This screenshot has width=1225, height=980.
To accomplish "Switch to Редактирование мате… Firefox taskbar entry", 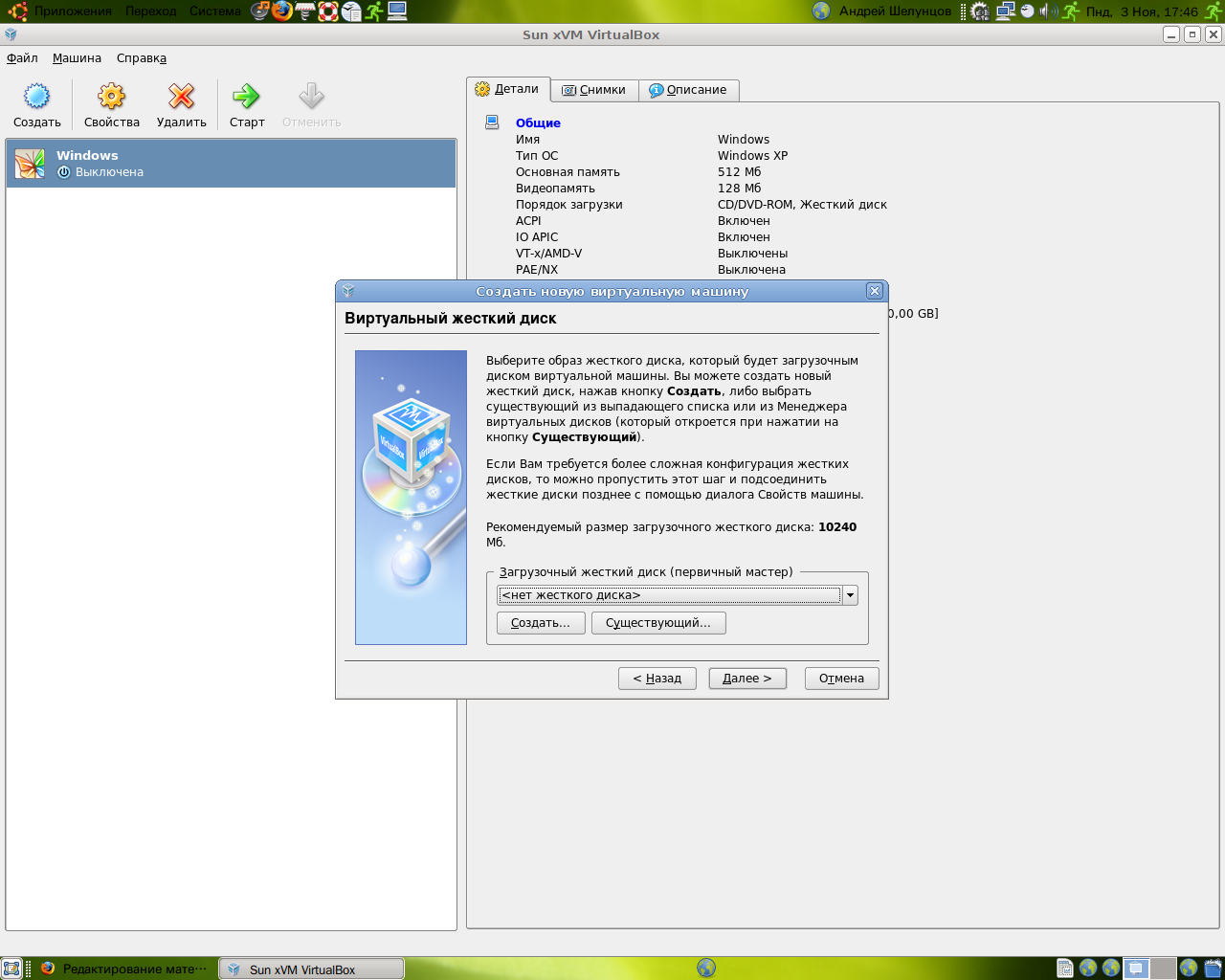I will point(124,969).
